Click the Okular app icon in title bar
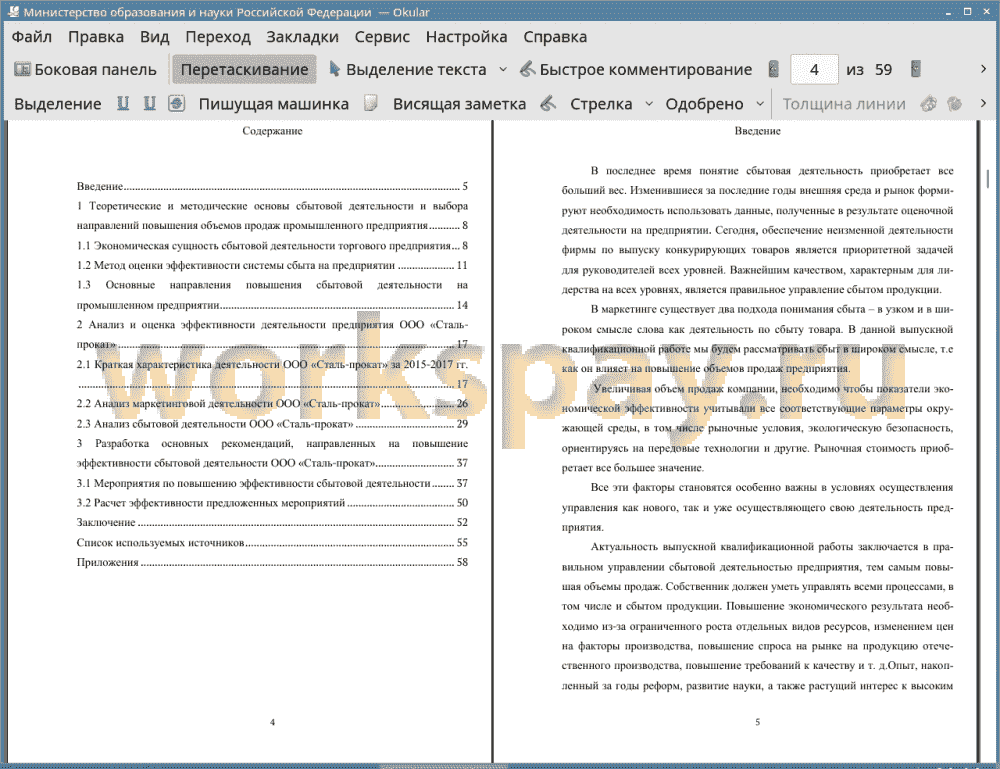 pyautogui.click(x=13, y=11)
